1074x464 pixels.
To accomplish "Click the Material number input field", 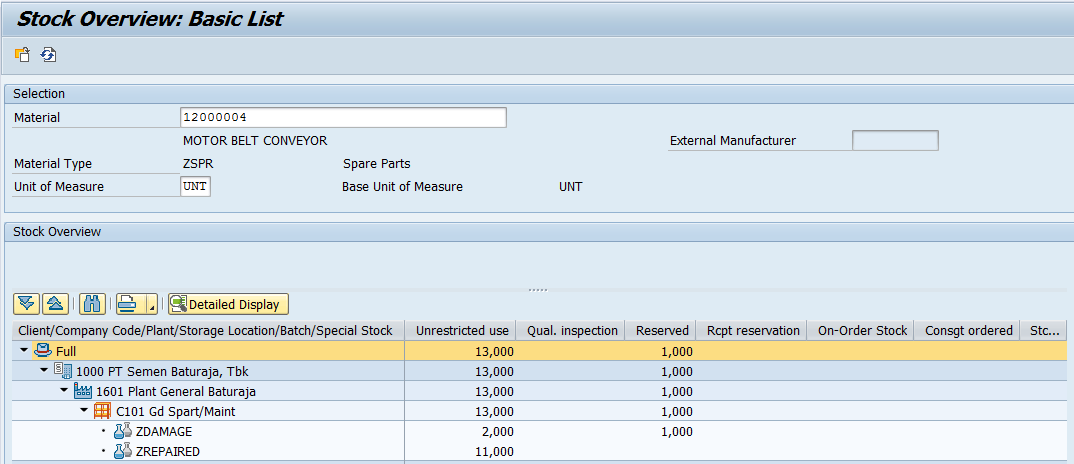I will click(343, 118).
